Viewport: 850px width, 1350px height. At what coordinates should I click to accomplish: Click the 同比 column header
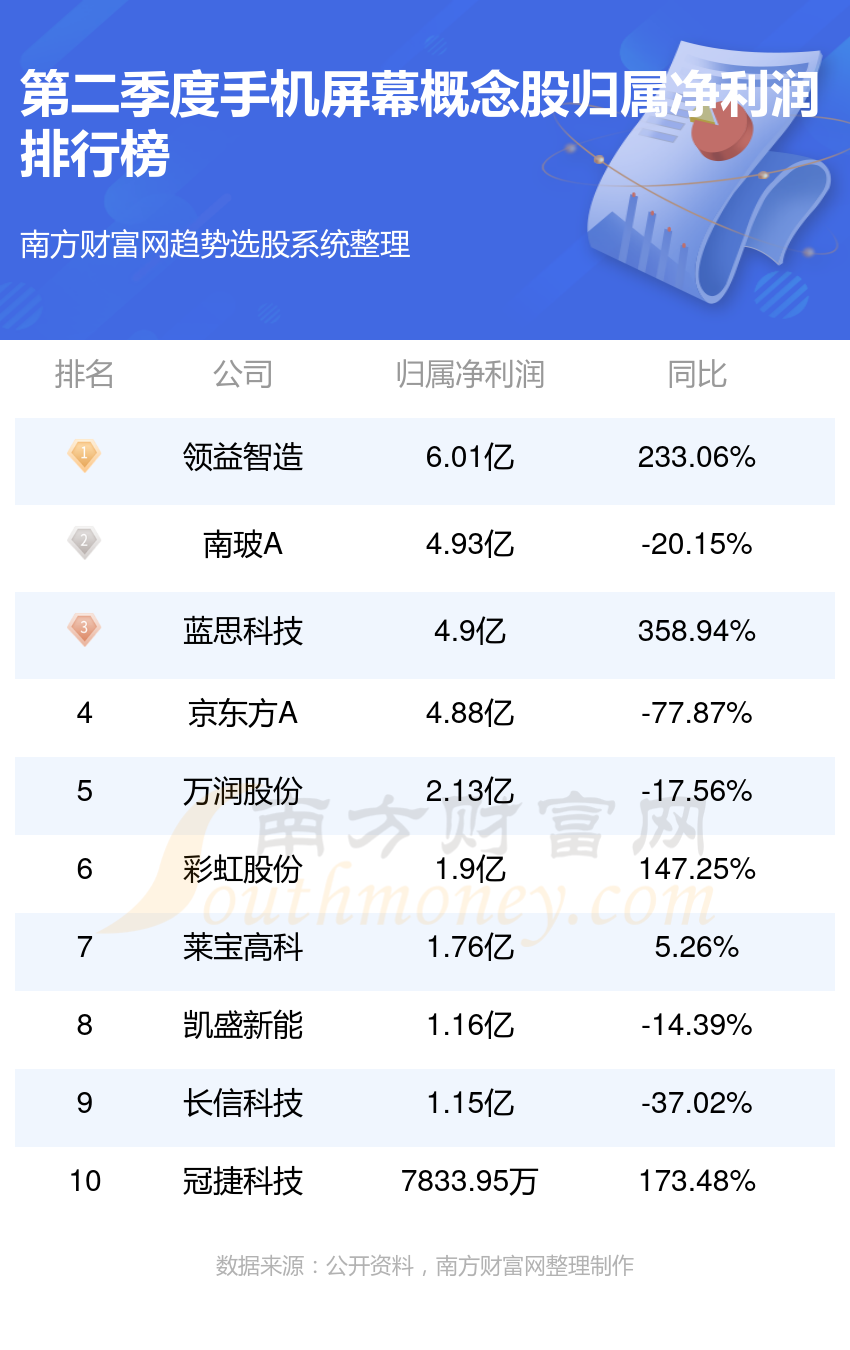click(x=697, y=375)
